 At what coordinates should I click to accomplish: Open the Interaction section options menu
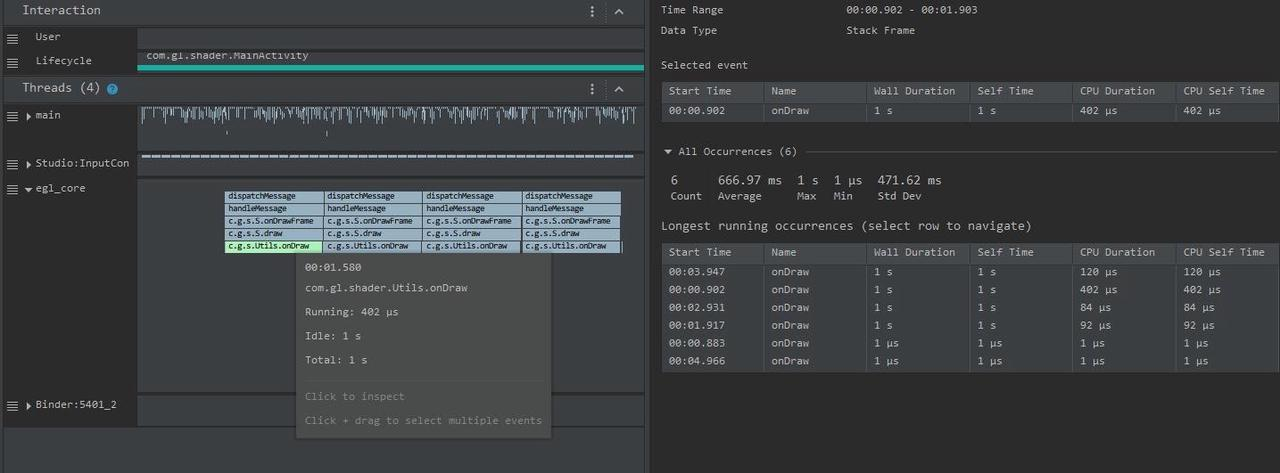592,11
